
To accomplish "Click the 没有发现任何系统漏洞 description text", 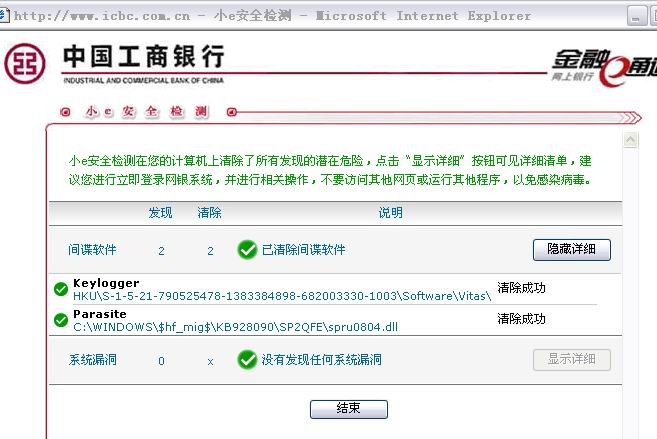I will pos(321,359).
